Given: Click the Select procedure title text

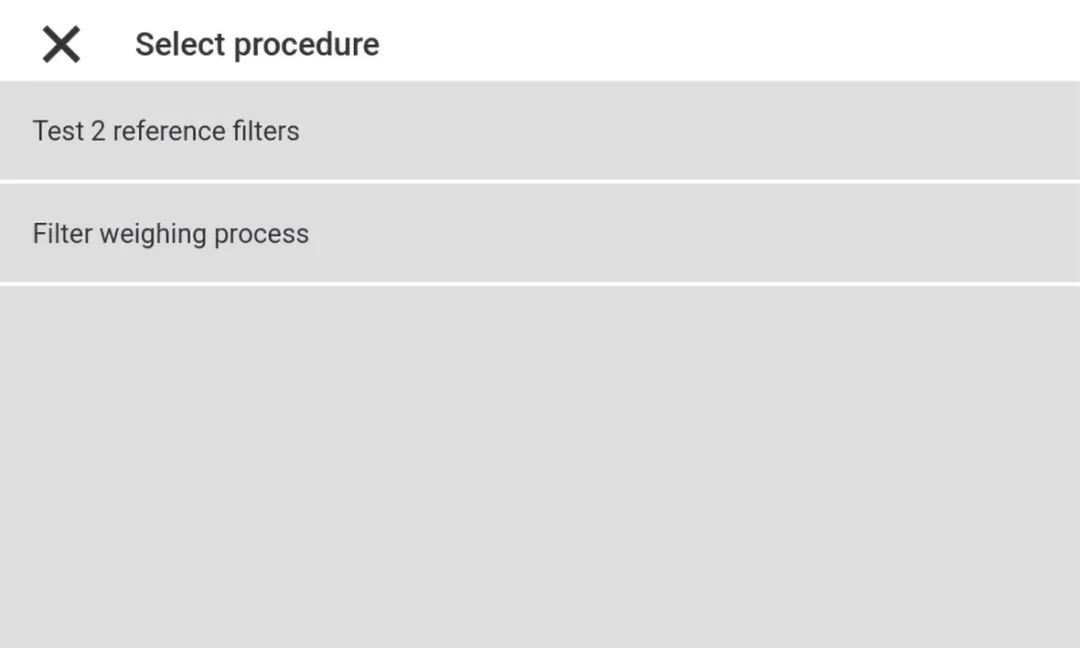Looking at the screenshot, I should point(257,45).
